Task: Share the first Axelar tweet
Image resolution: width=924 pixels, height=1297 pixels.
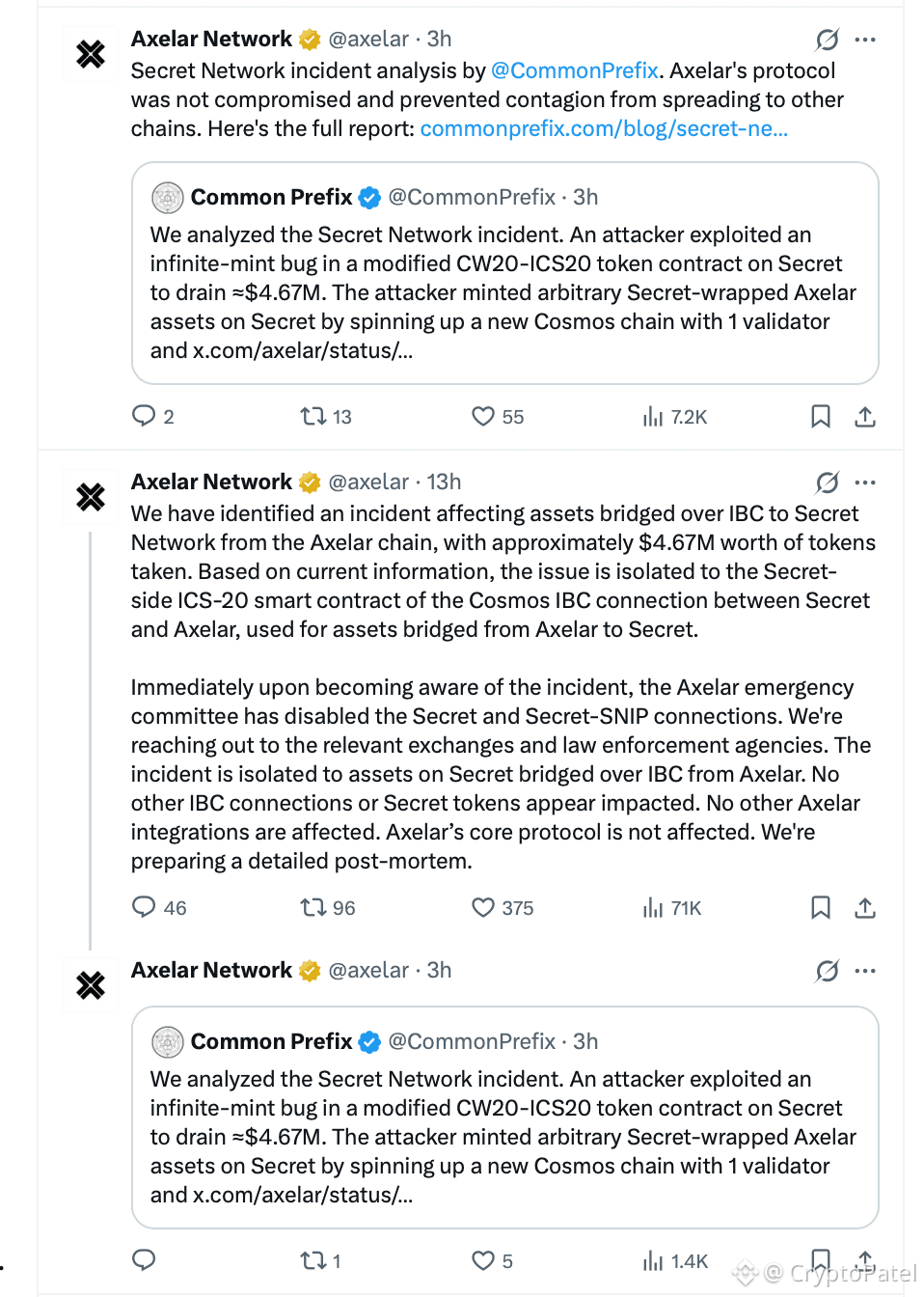Action: (x=865, y=416)
